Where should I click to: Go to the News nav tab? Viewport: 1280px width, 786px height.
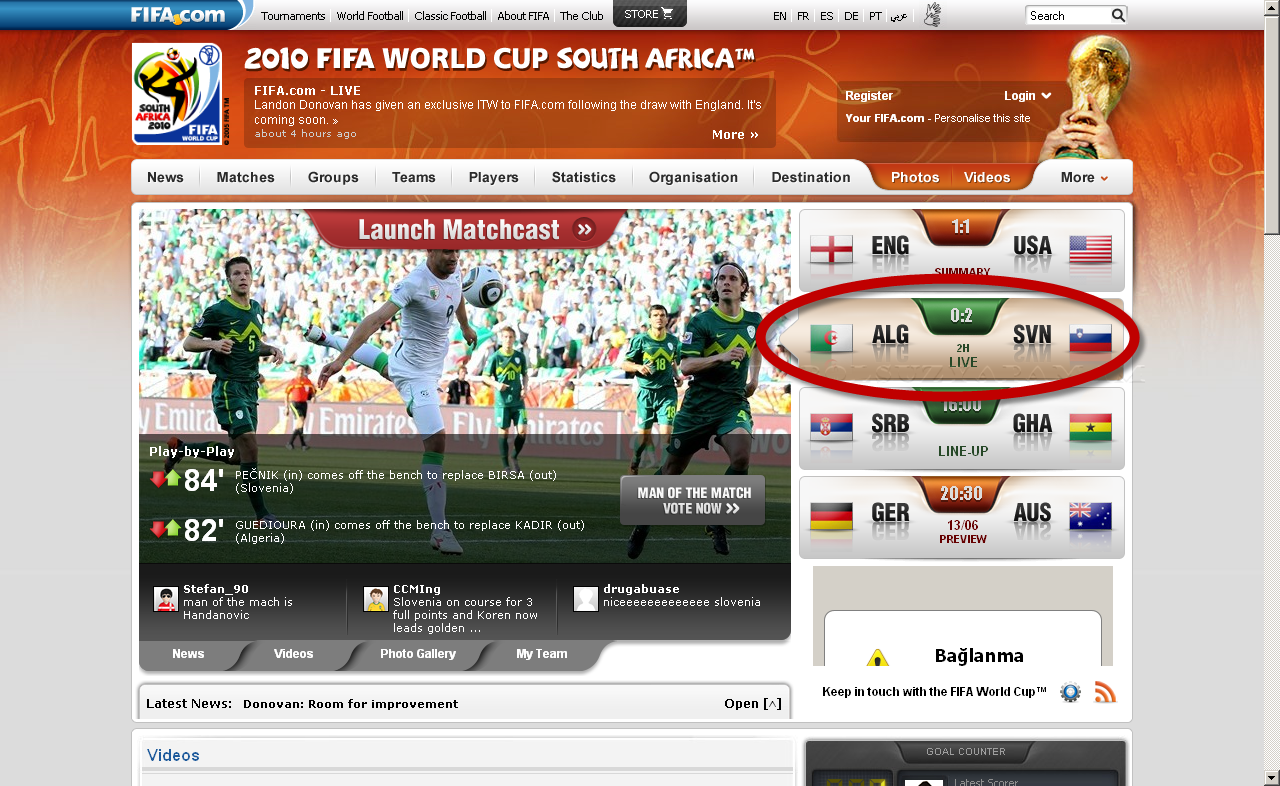click(x=165, y=177)
